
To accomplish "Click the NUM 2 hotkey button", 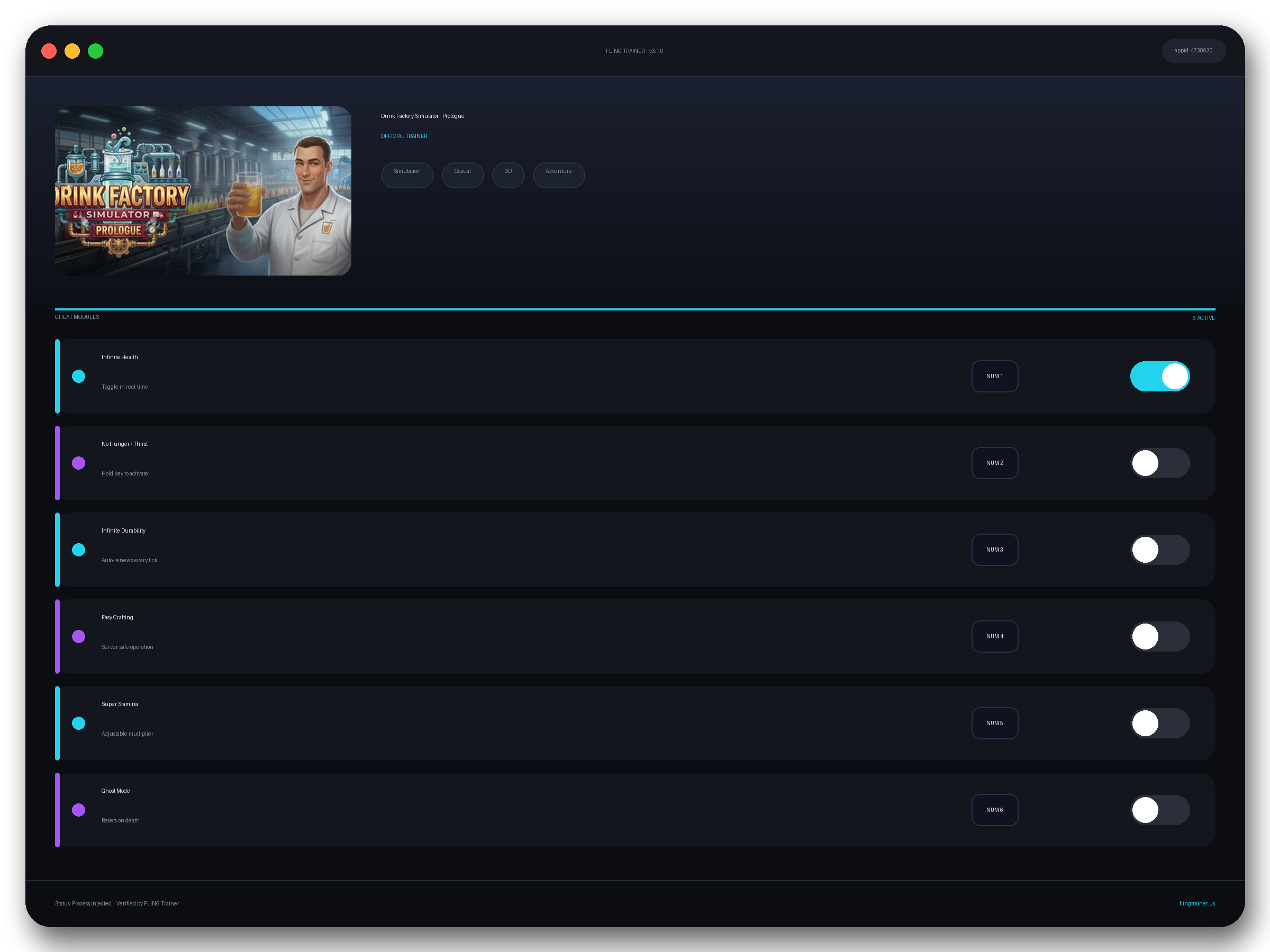I will coord(994,463).
